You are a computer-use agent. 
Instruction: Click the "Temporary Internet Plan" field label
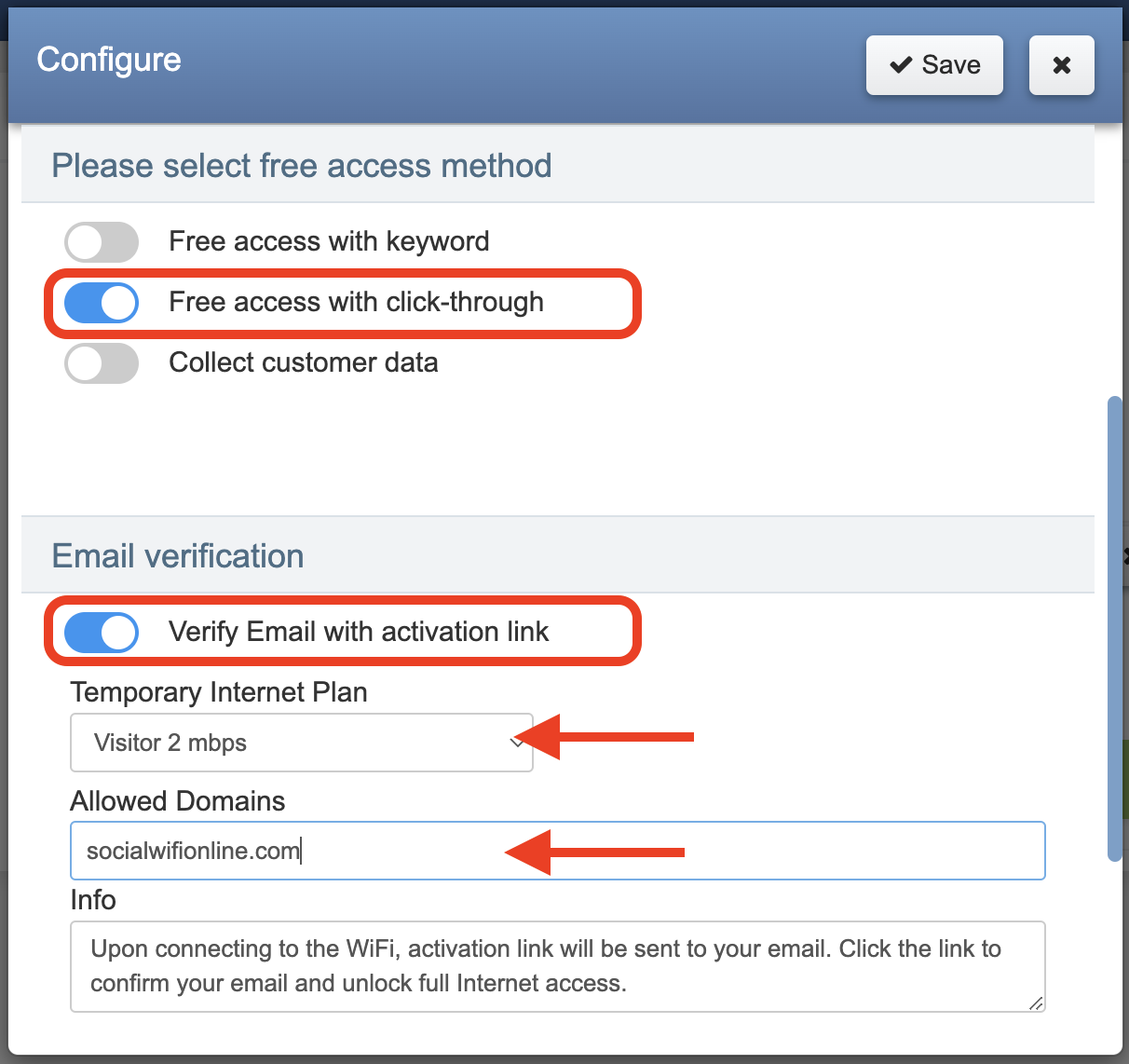219,692
